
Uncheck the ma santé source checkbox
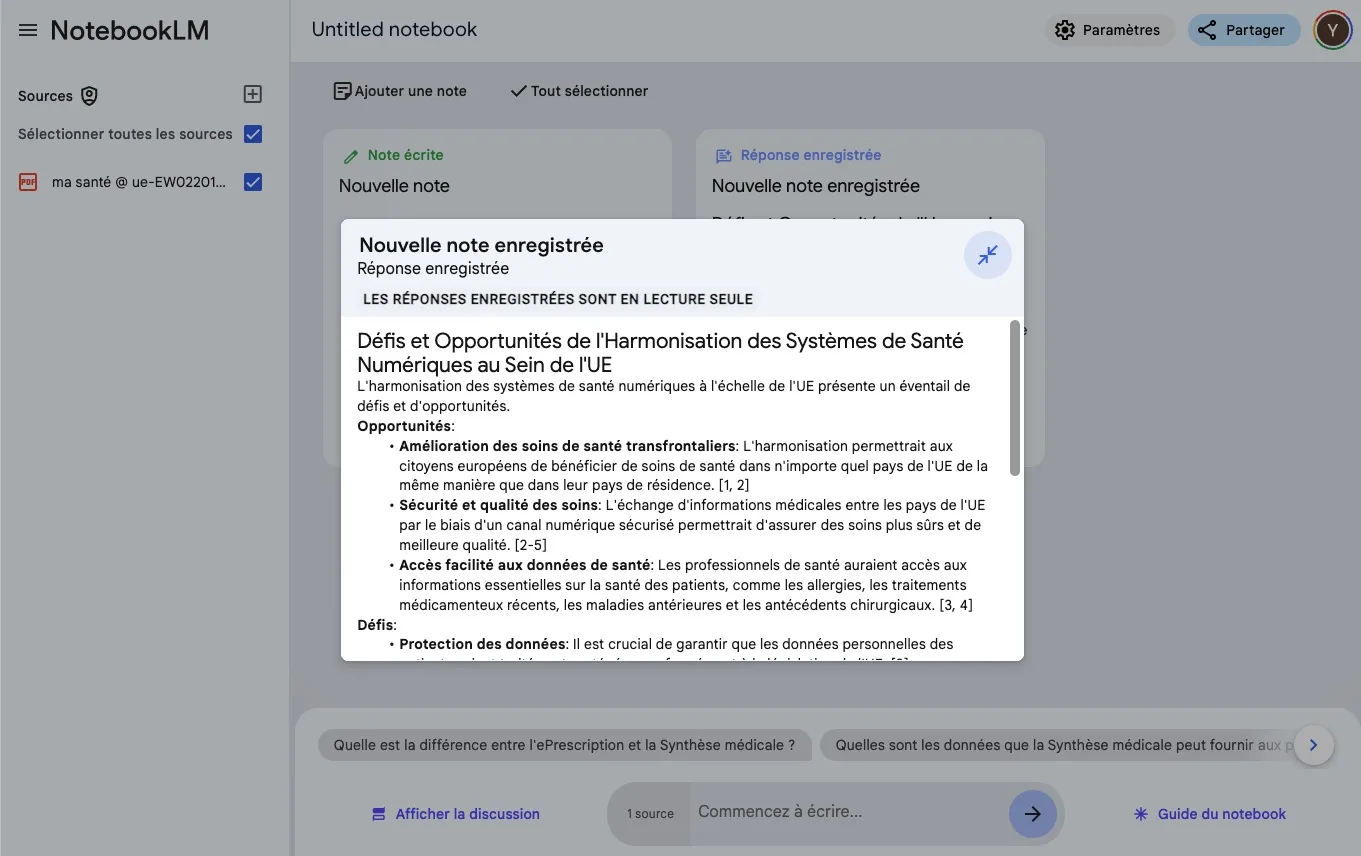click(253, 182)
